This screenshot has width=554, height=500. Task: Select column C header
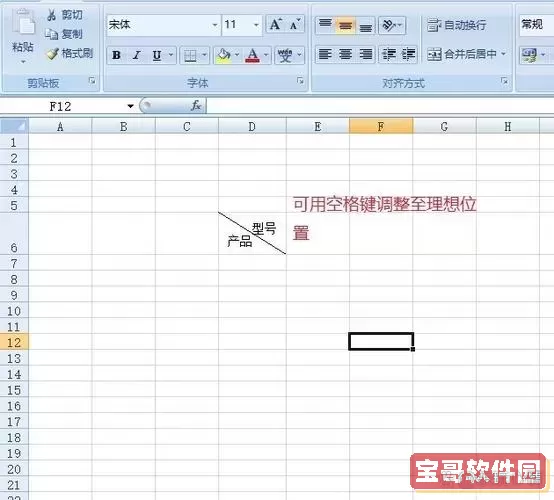[187, 127]
